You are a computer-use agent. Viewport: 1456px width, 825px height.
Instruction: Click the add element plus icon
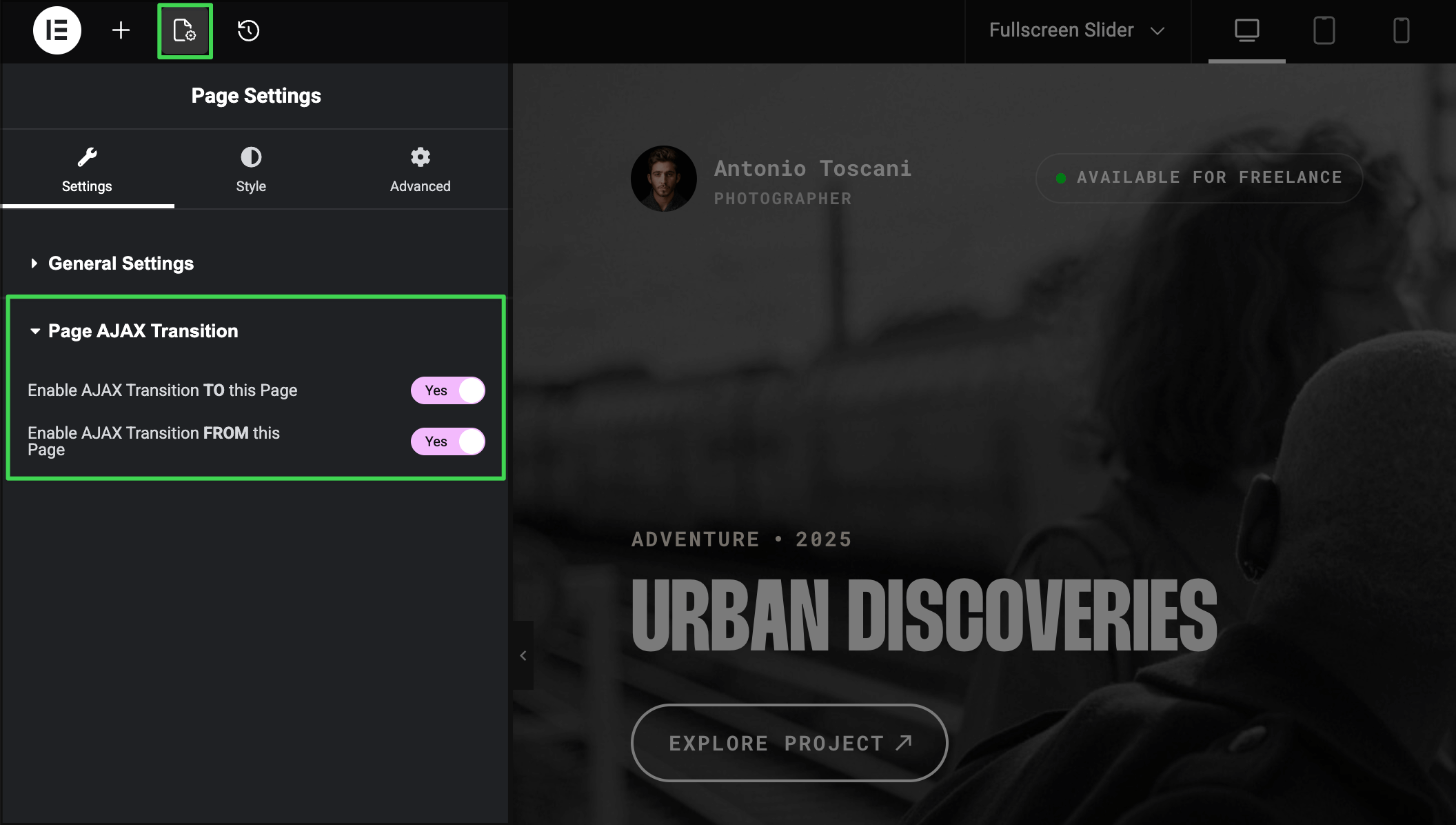click(x=121, y=30)
